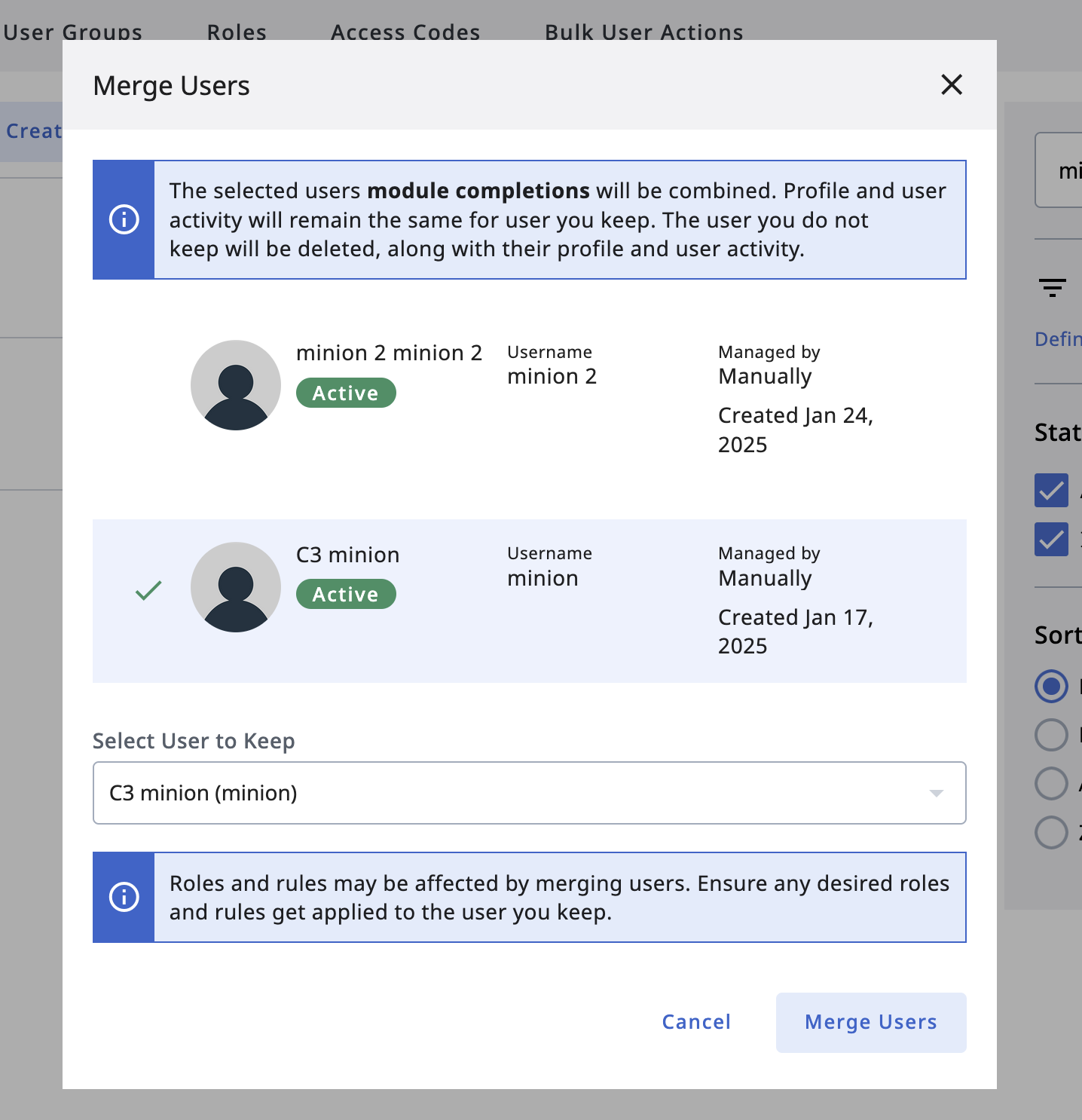Select the second Sort radio button
Image resolution: width=1082 pixels, height=1120 pixels.
tap(1051, 735)
